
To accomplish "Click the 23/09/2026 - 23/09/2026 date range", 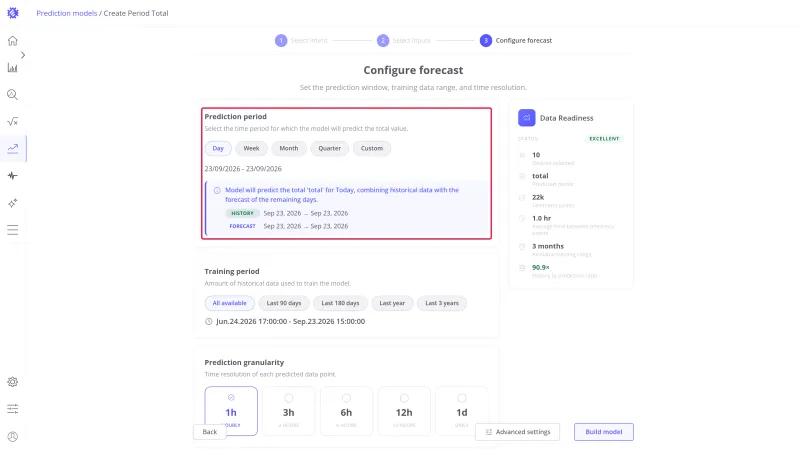I will 243,169.
